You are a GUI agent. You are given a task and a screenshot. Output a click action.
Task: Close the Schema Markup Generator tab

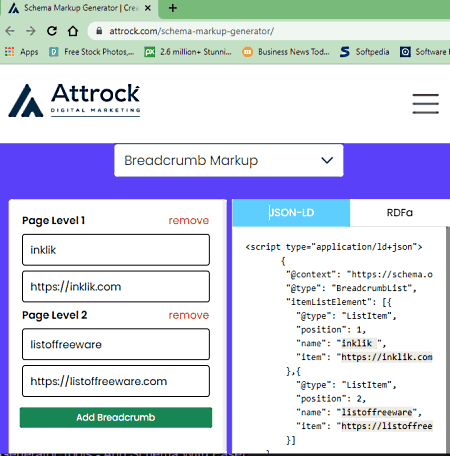pyautogui.click(x=148, y=8)
